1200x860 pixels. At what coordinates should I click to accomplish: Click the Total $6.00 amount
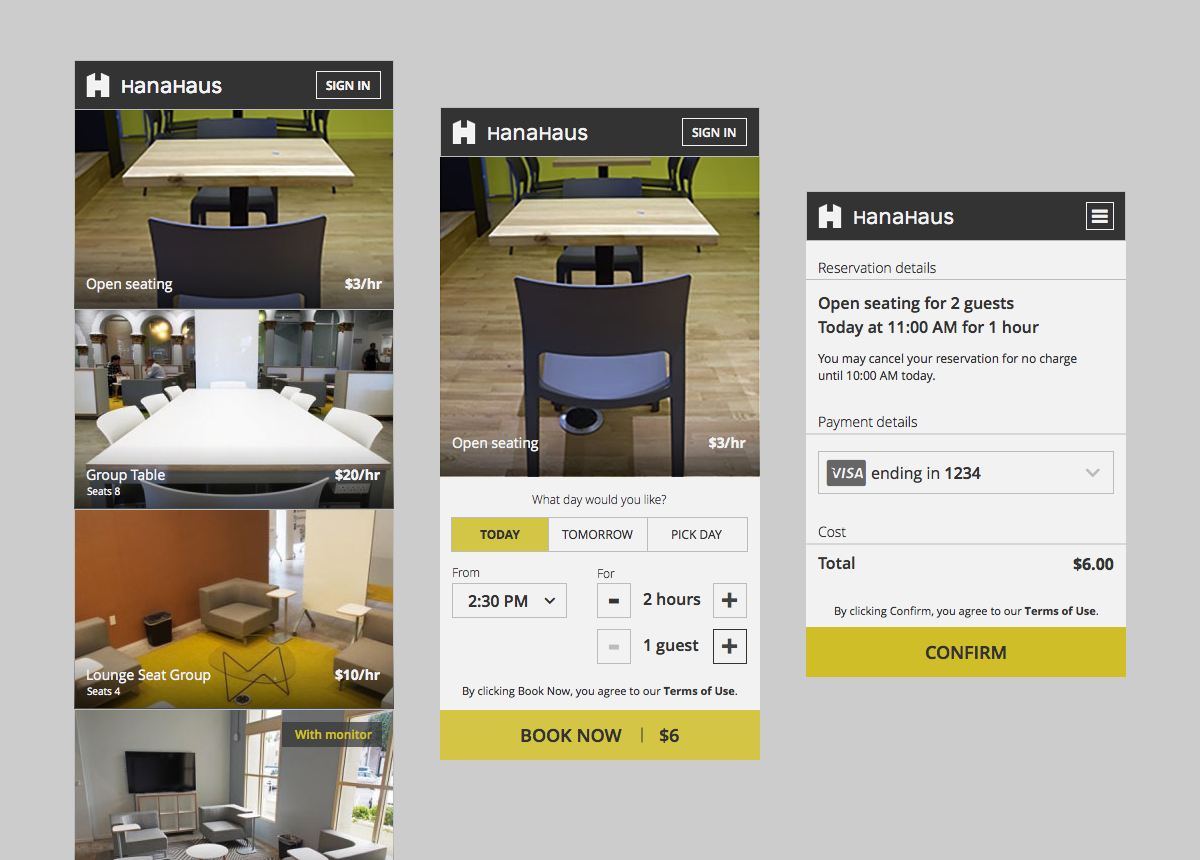[x=1093, y=564]
